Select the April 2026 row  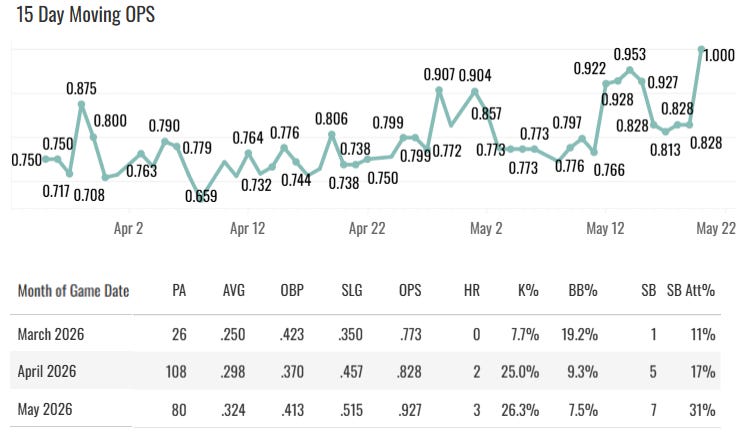[x=365, y=371]
